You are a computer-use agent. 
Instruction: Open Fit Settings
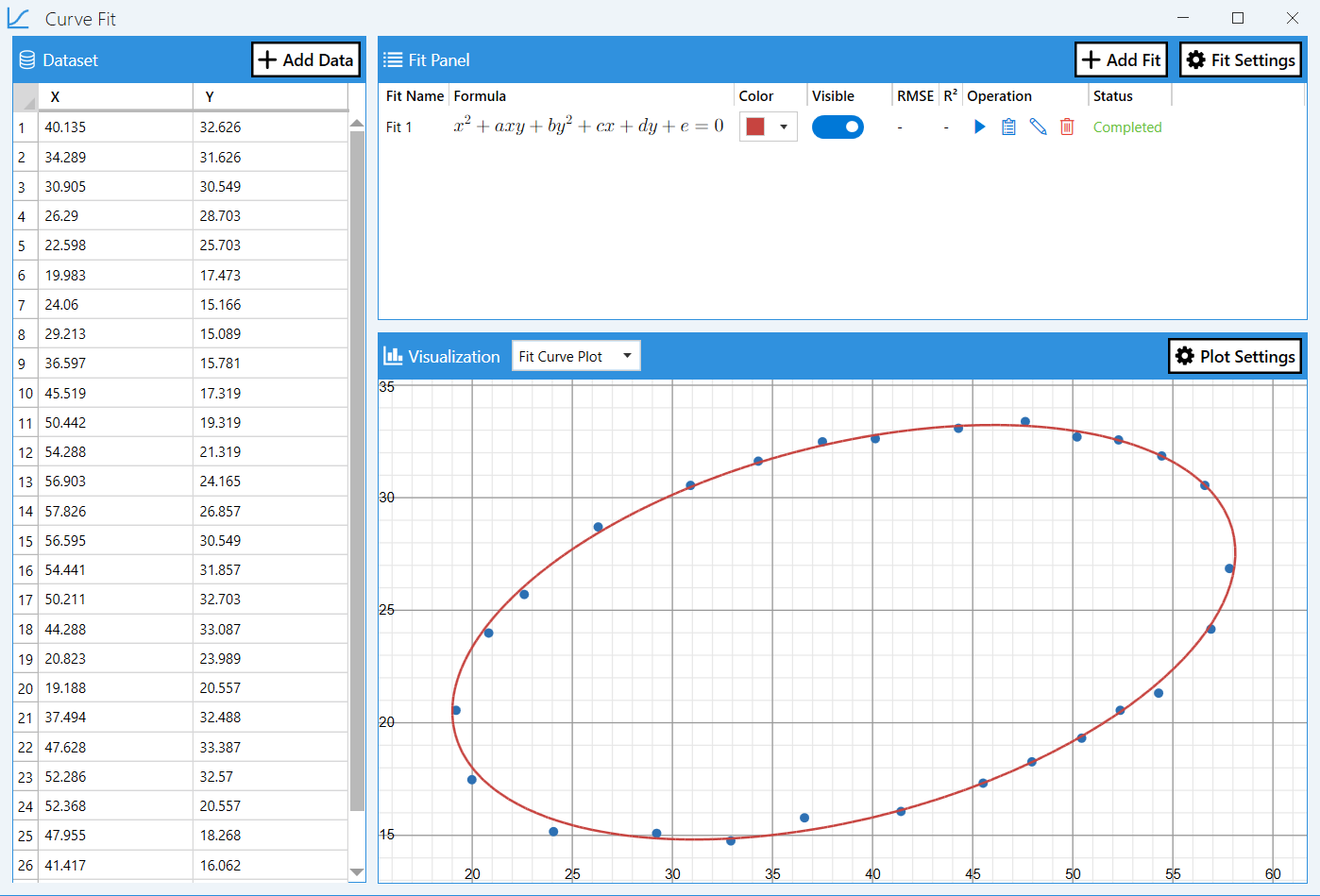pos(1241,59)
